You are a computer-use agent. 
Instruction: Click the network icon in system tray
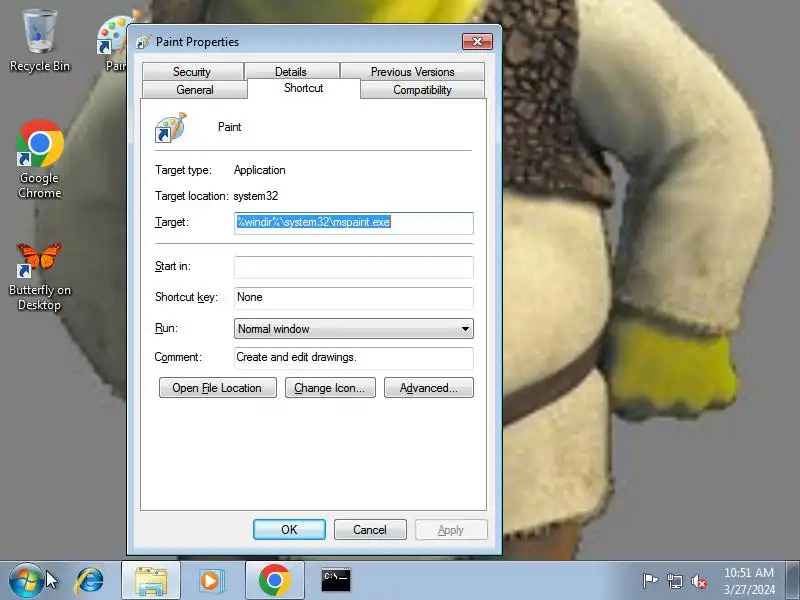coord(674,581)
